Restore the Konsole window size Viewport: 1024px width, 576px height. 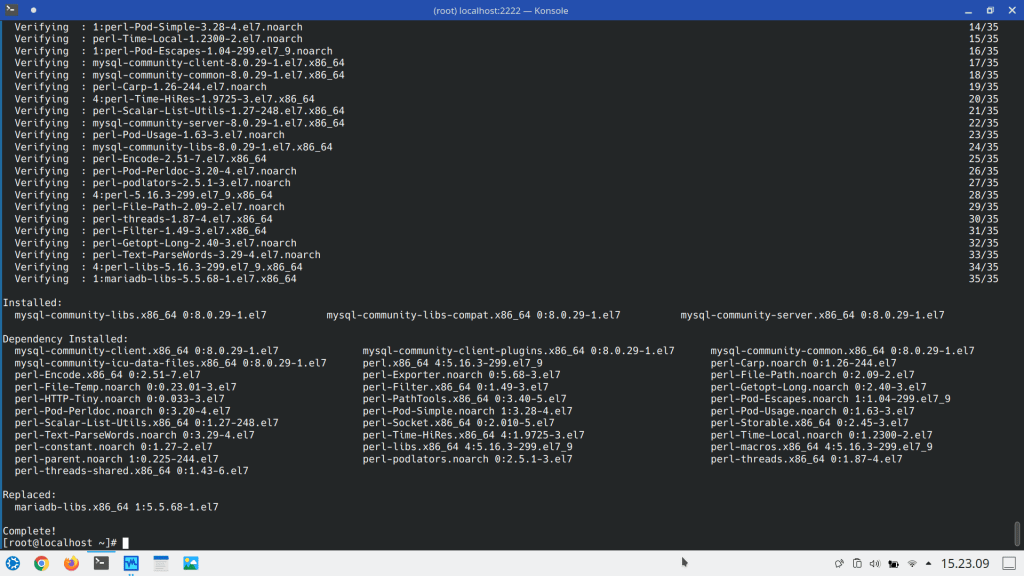990,10
